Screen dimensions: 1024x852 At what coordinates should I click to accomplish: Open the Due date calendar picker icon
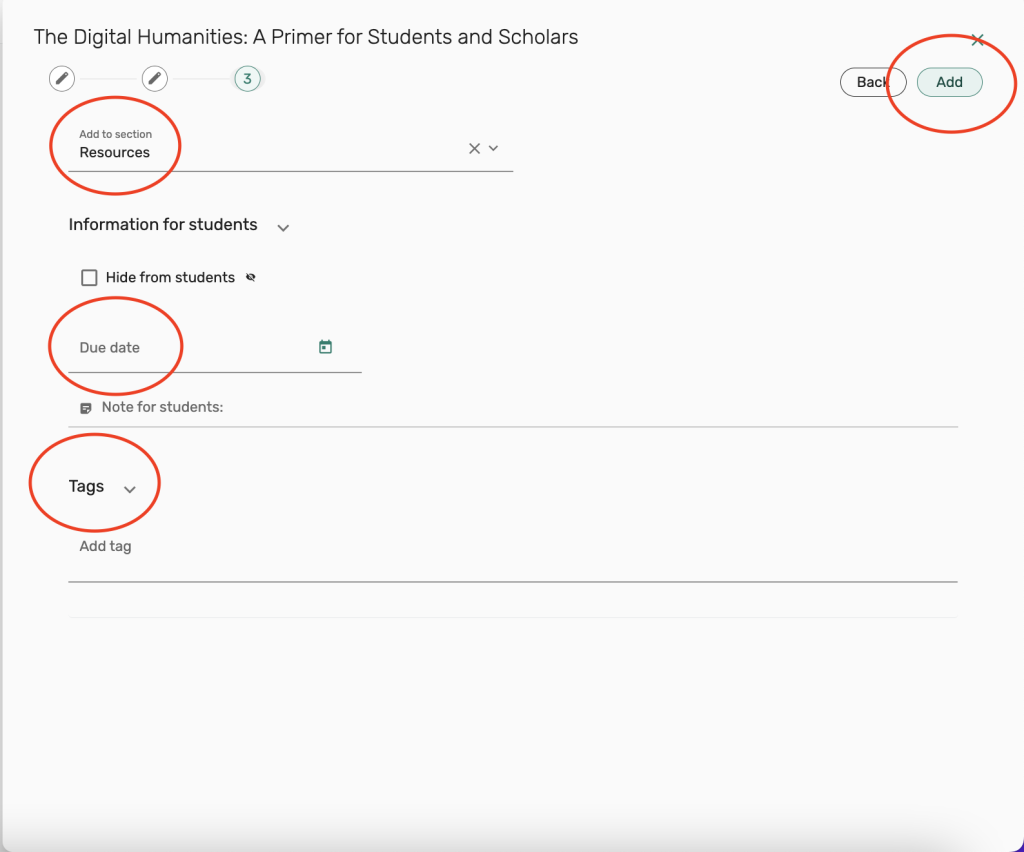(325, 347)
